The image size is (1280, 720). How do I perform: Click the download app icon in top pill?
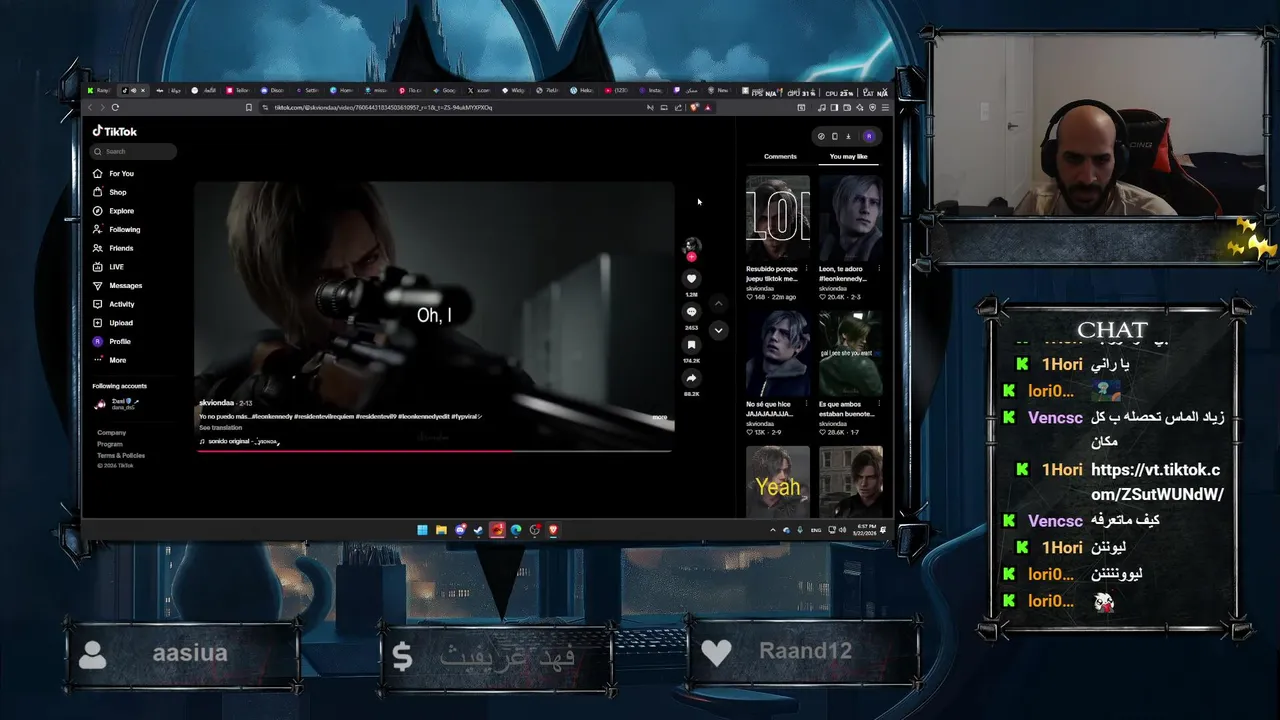848,136
